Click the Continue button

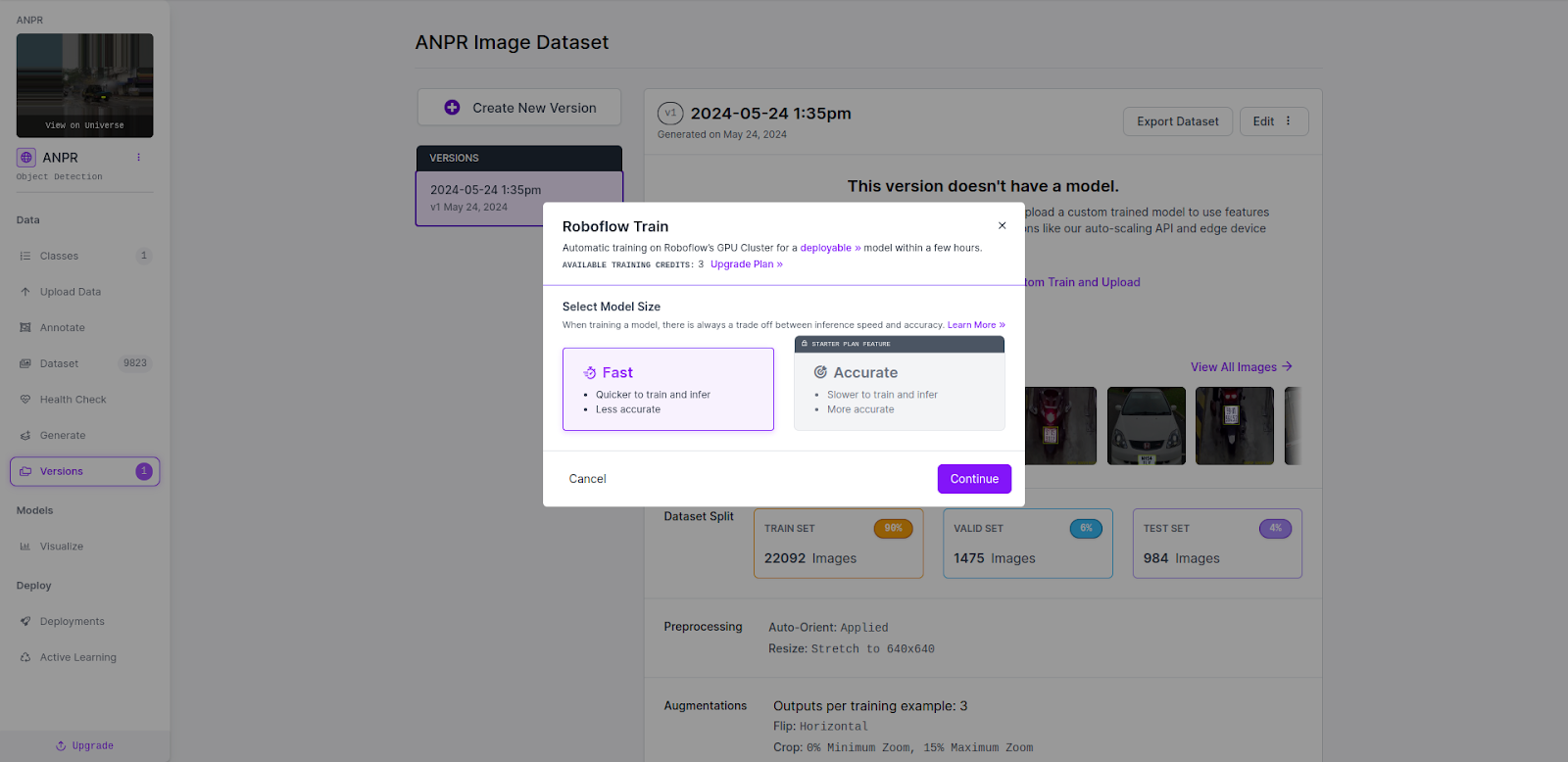click(974, 479)
